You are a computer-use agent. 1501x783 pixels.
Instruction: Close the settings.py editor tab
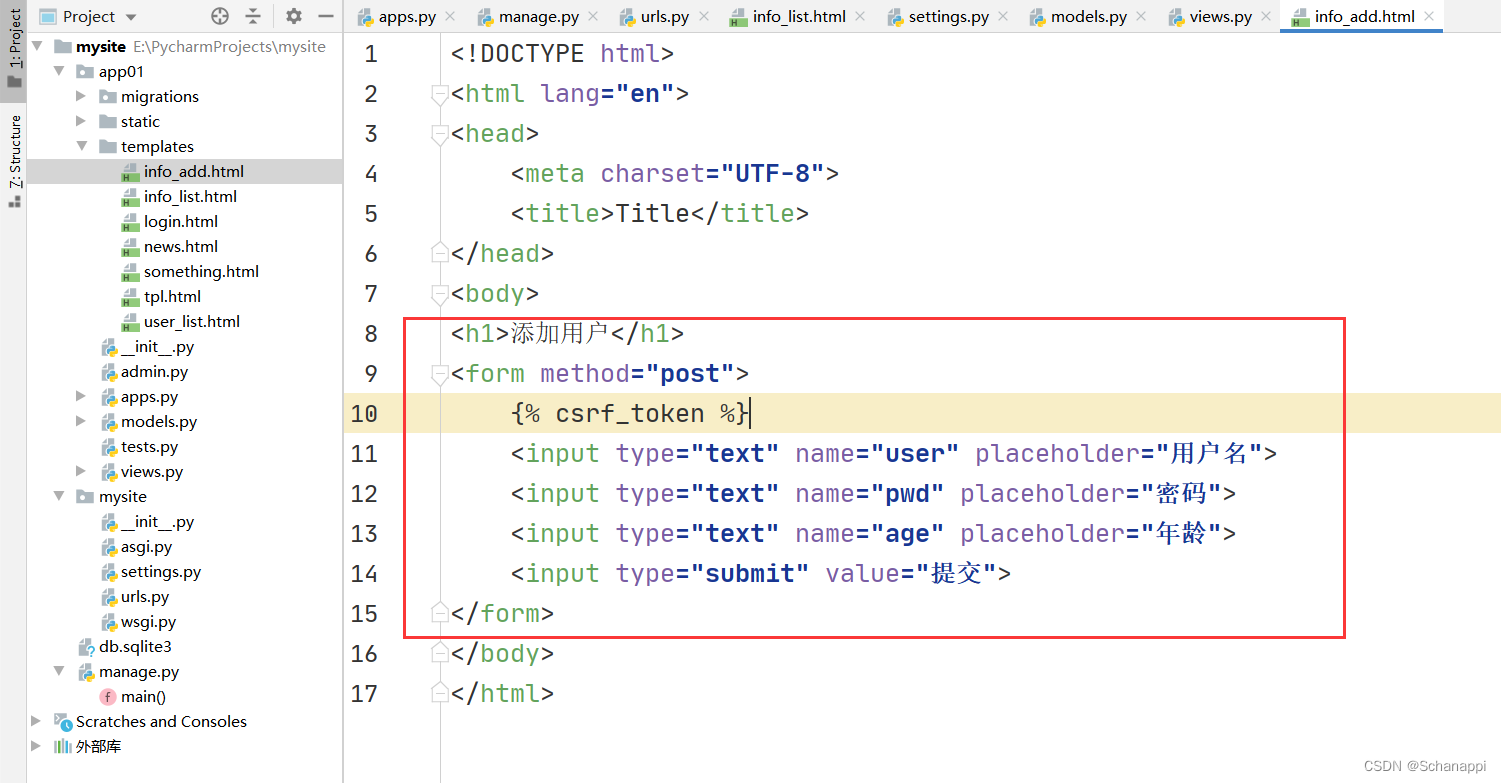tap(1004, 17)
